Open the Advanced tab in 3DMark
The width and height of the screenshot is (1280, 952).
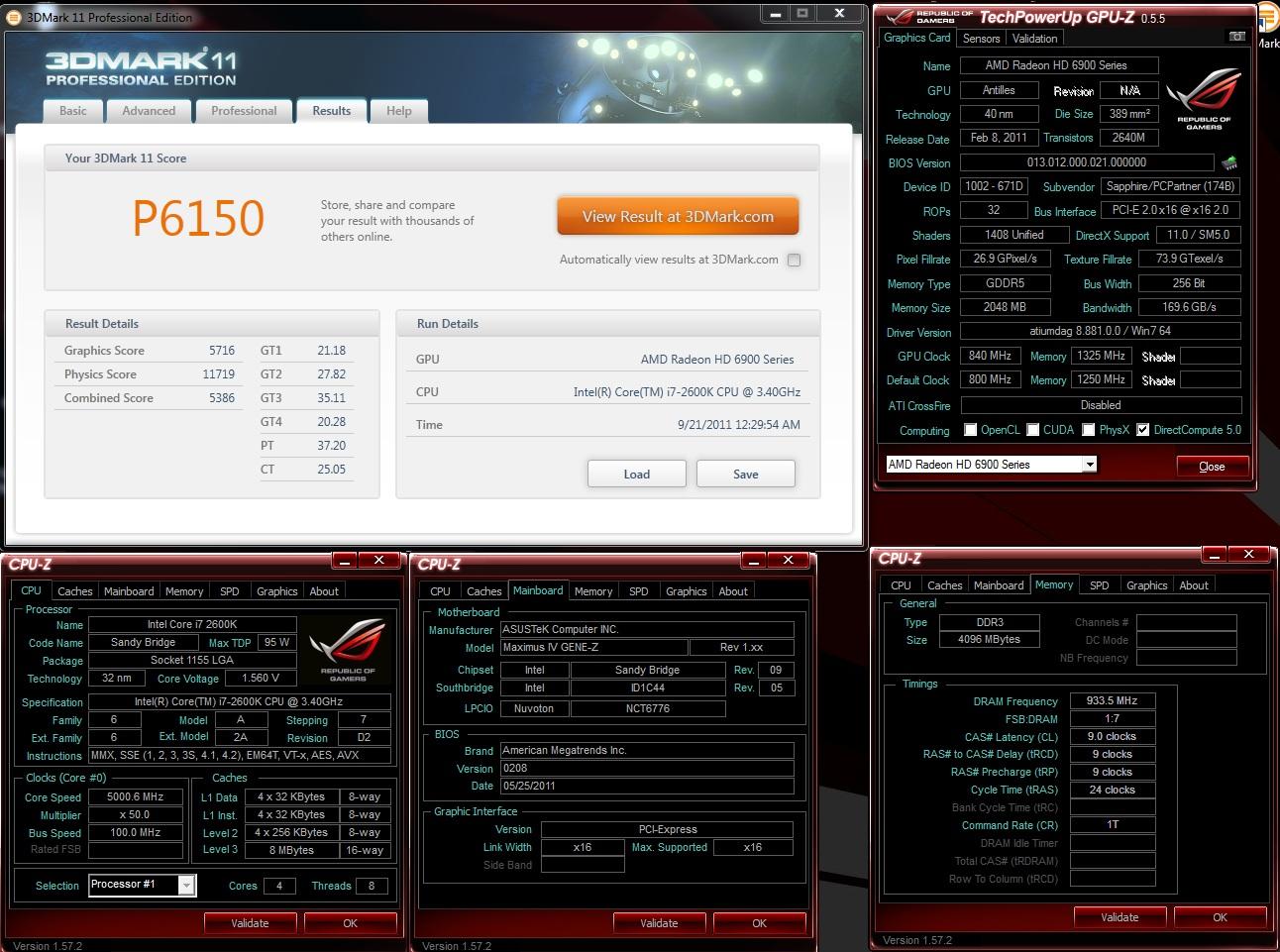(x=149, y=111)
